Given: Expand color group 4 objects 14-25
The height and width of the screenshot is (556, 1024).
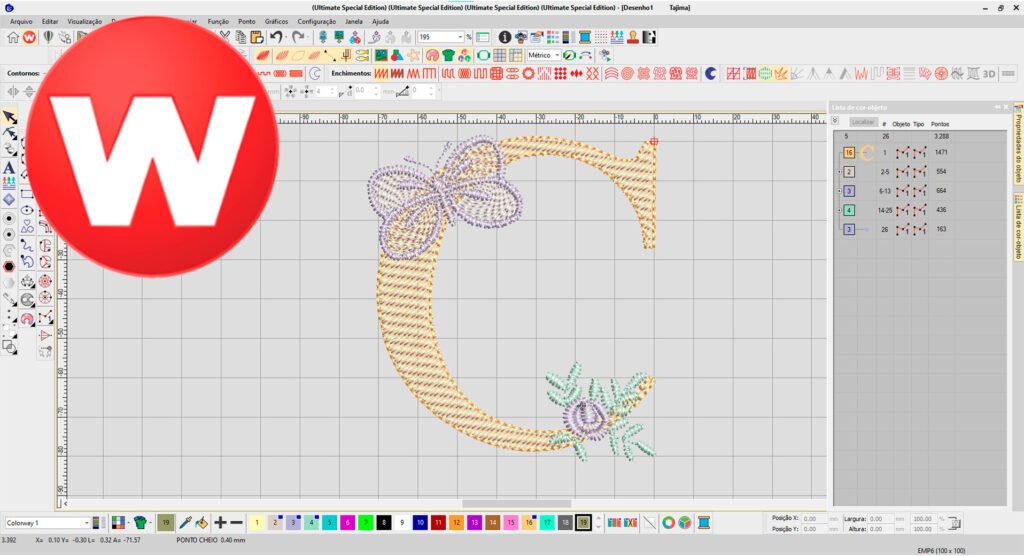Looking at the screenshot, I should tap(839, 210).
